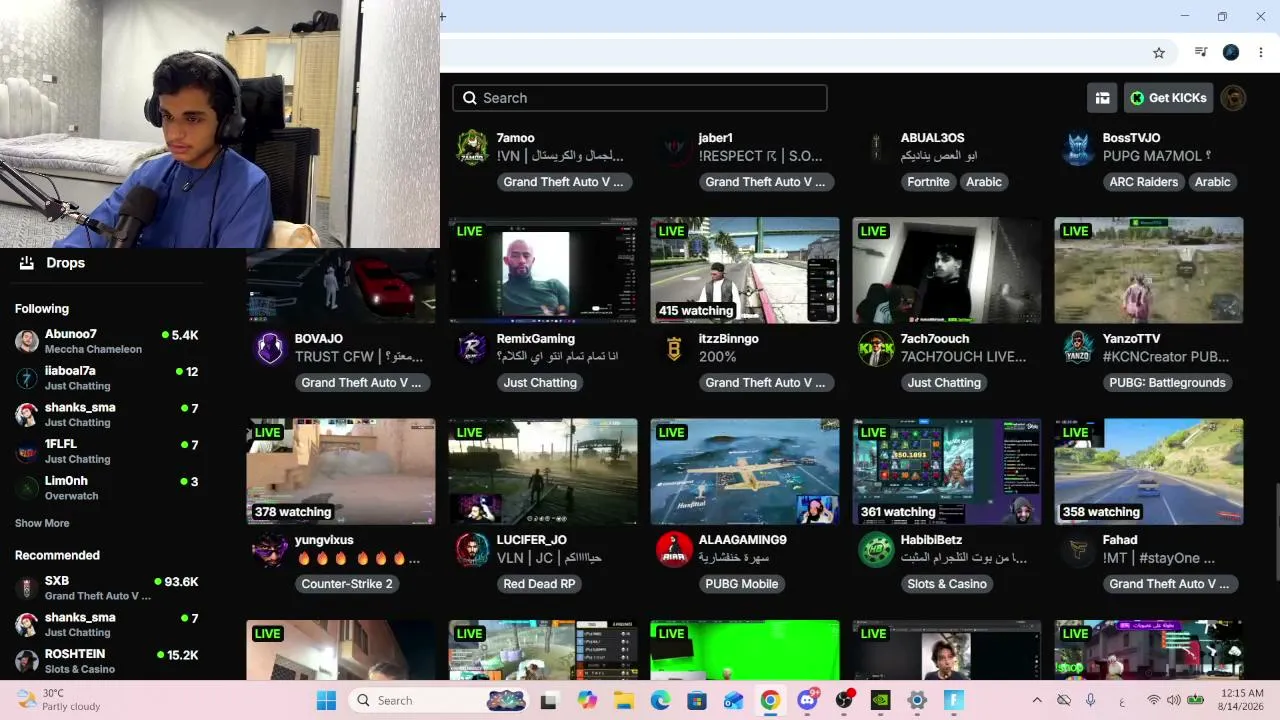
Task: Click the LUCIFER_JO channel avatar
Action: (472, 549)
